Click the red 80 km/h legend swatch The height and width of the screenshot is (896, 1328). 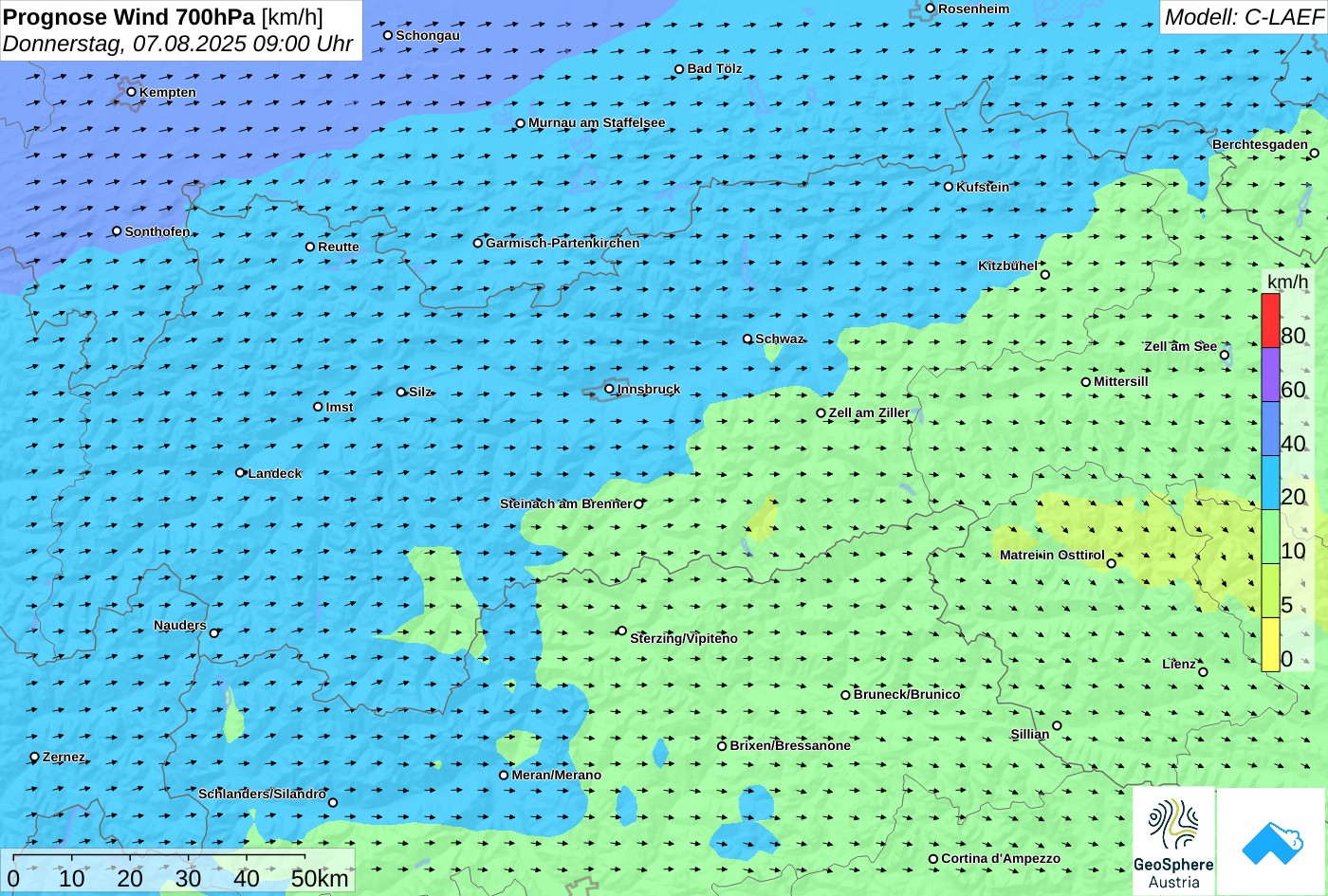pyautogui.click(x=1270, y=320)
